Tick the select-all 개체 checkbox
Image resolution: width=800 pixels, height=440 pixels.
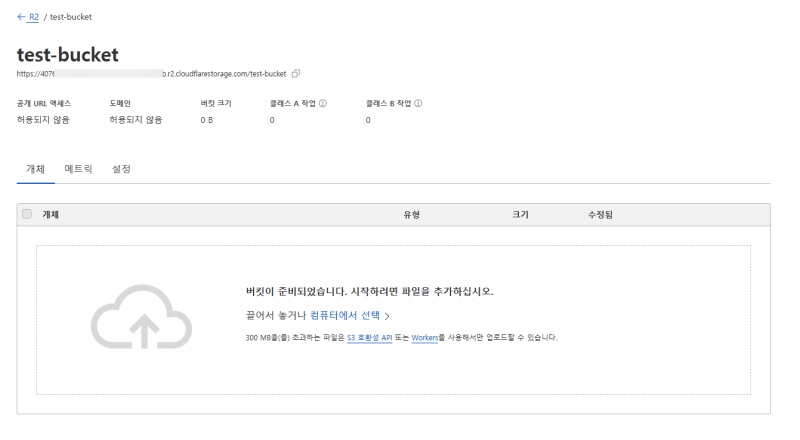click(27, 214)
